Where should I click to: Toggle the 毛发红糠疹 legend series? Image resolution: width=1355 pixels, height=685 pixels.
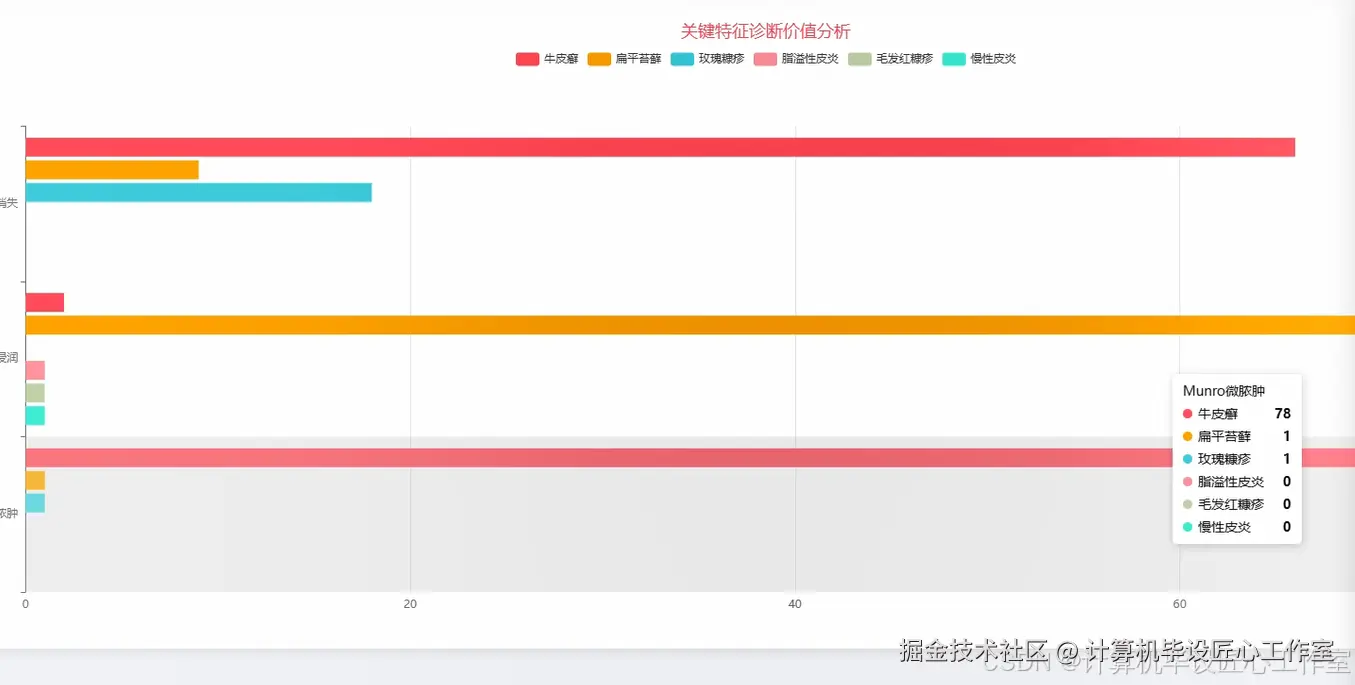[890, 59]
